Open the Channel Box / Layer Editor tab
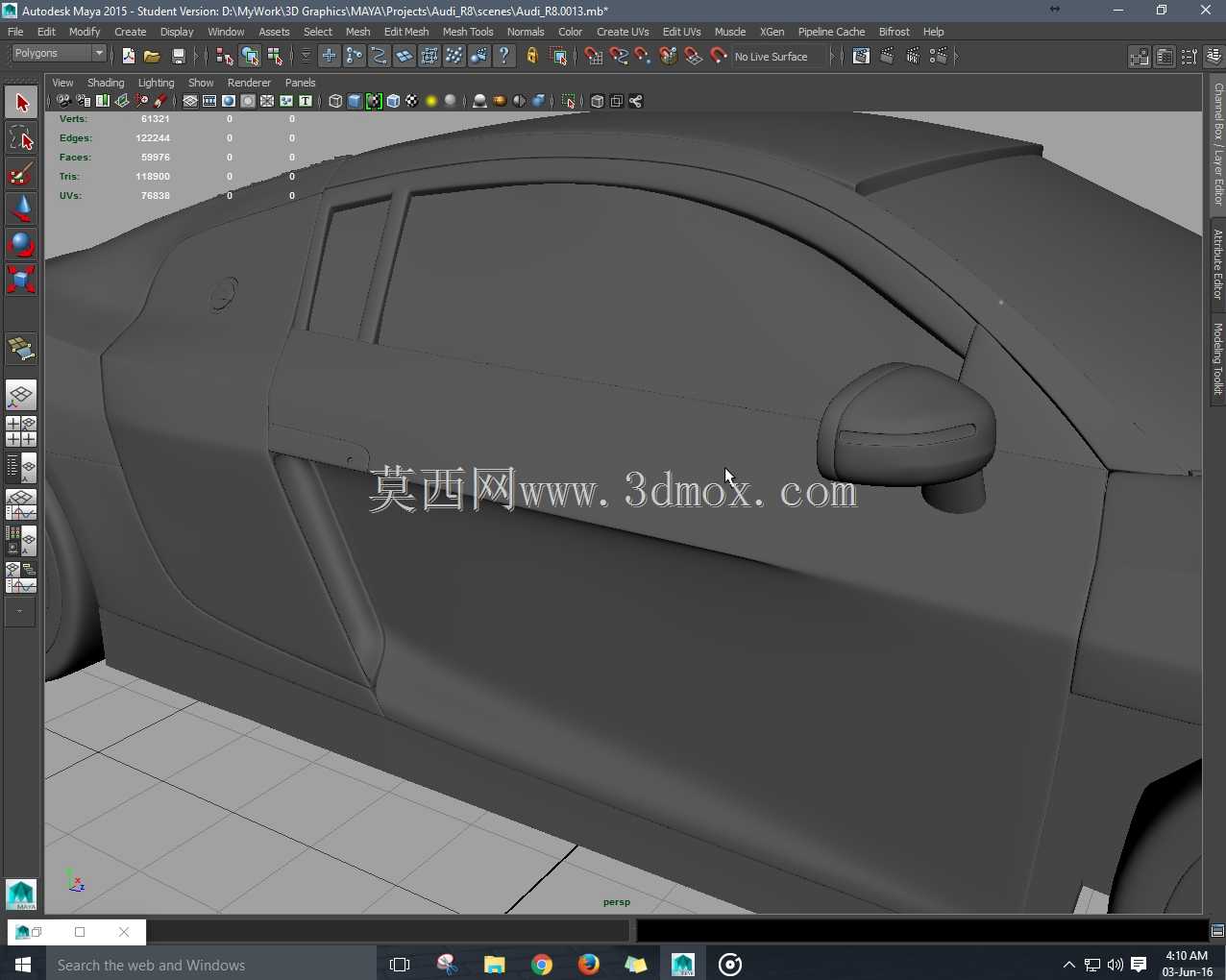This screenshot has height=980, width=1226. point(1217,144)
